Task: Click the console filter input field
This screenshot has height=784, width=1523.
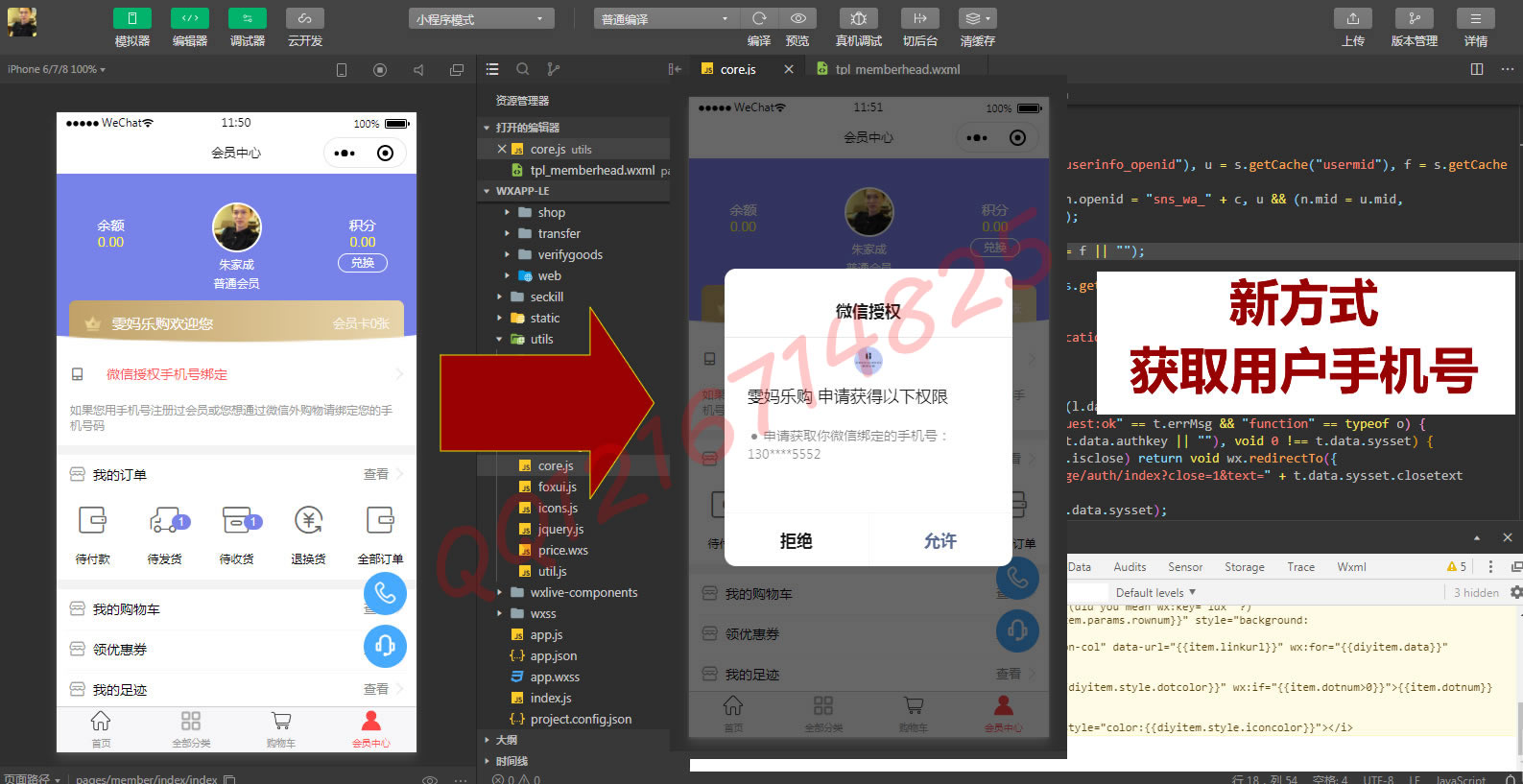Action: [x=1087, y=593]
